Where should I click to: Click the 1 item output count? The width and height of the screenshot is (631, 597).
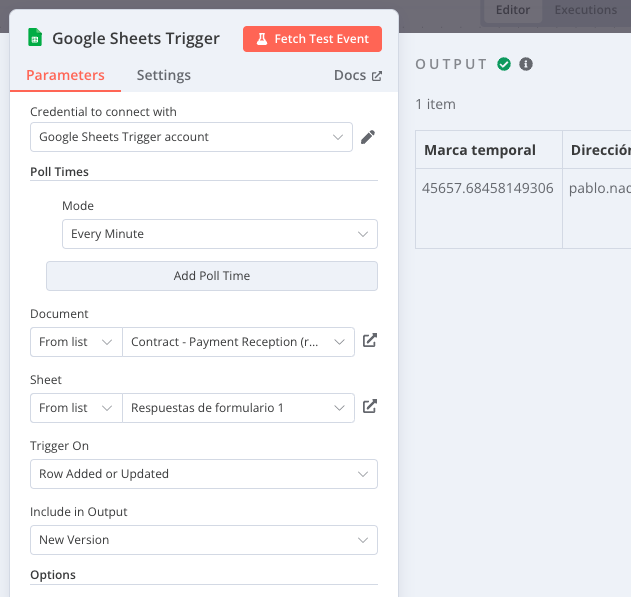[435, 104]
